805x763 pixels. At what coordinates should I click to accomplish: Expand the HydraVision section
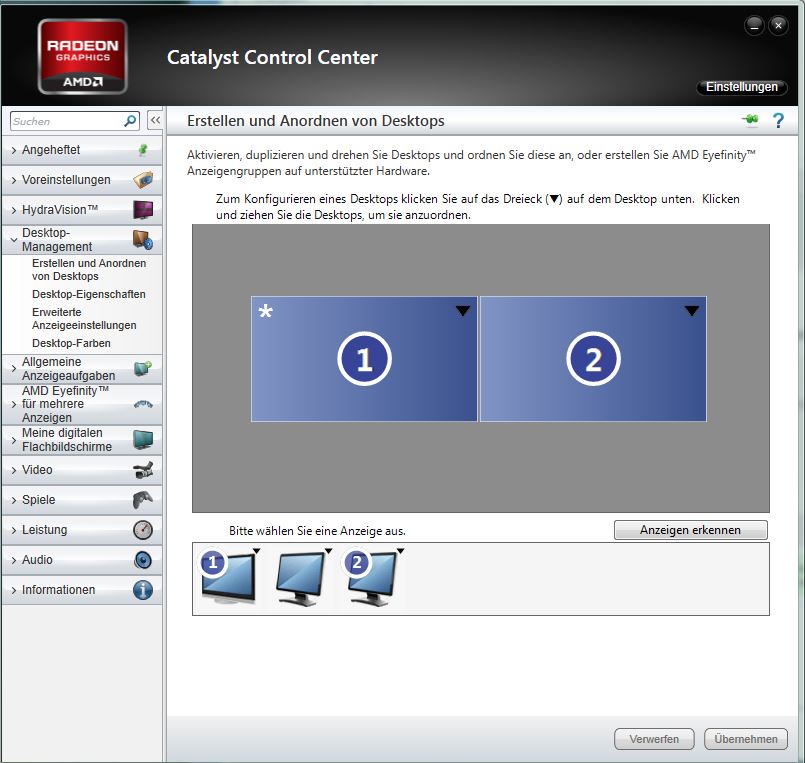[82, 209]
